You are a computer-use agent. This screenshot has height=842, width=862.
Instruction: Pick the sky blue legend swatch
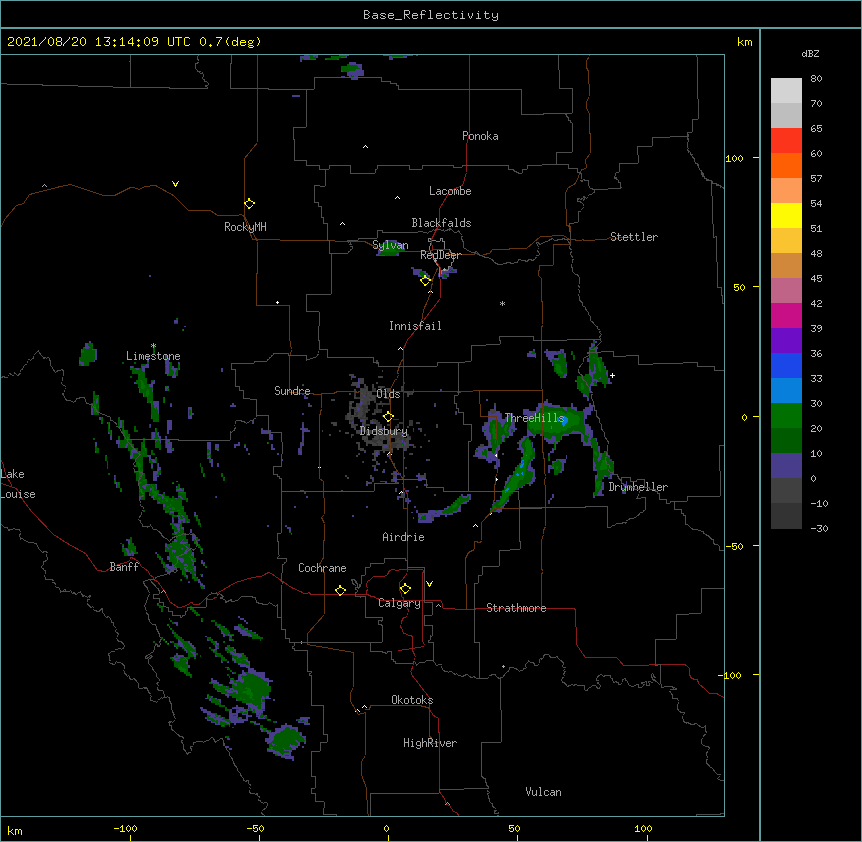tap(786, 390)
